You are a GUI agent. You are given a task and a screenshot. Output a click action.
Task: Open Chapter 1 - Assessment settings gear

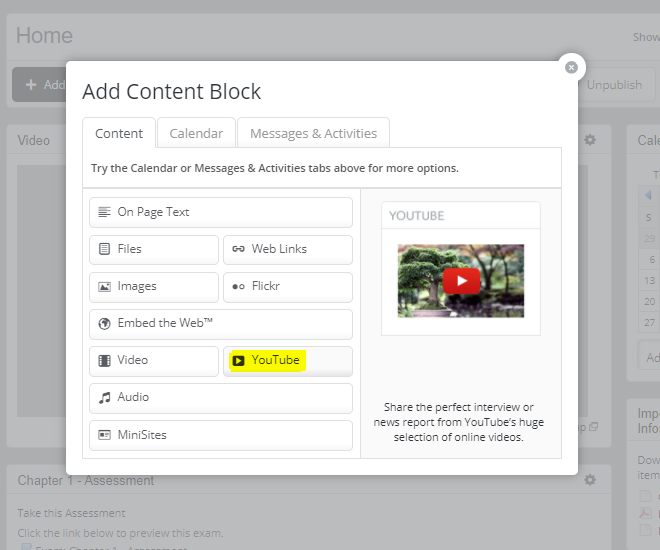tap(590, 480)
